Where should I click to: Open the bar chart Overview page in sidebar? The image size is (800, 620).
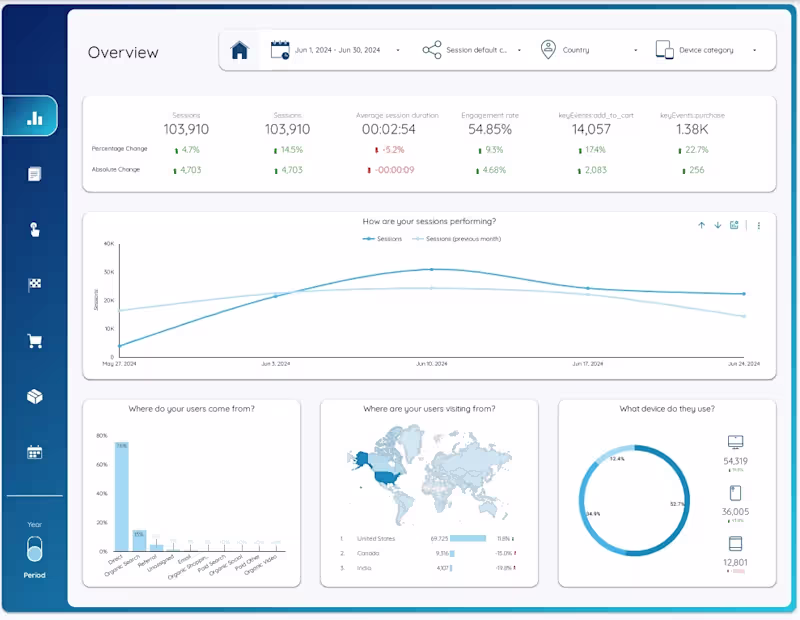tap(35, 118)
